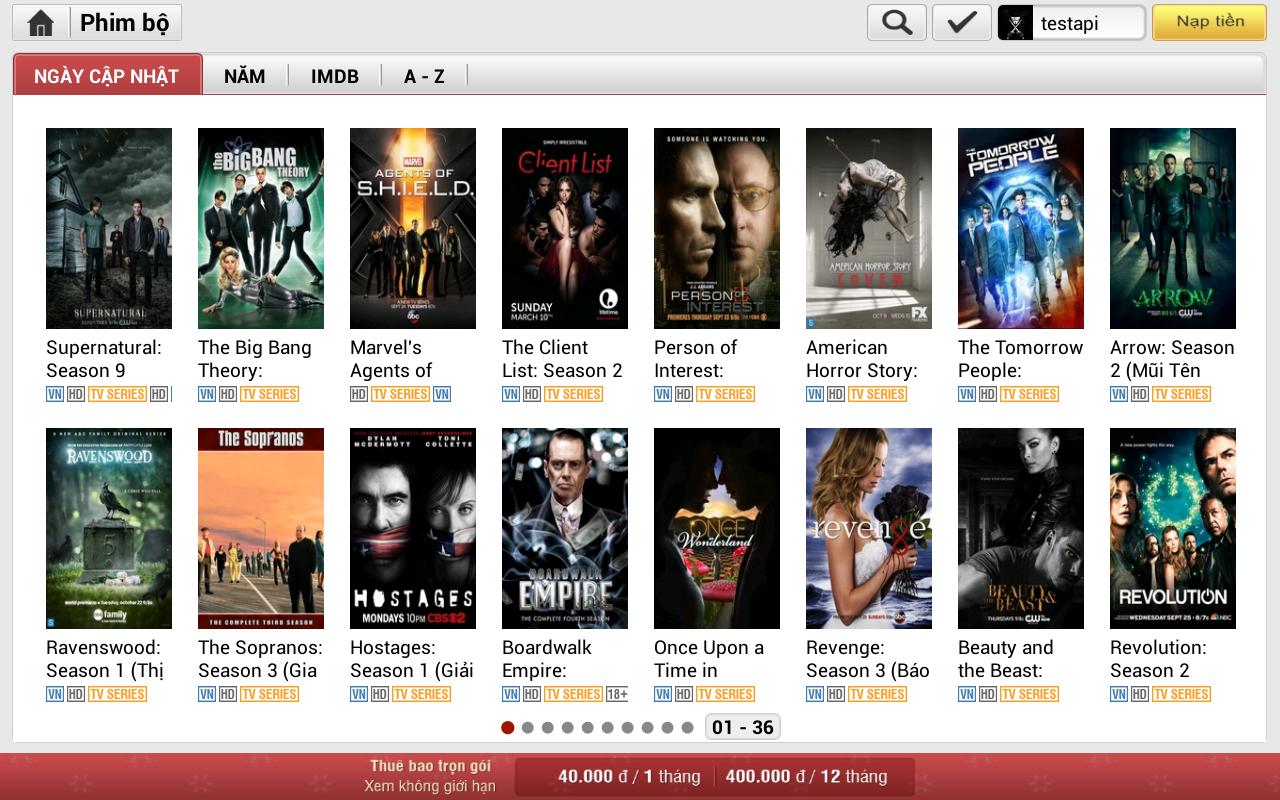Click the Marvel's Agents of title text
This screenshot has height=800, width=1280.
pyautogui.click(x=391, y=359)
